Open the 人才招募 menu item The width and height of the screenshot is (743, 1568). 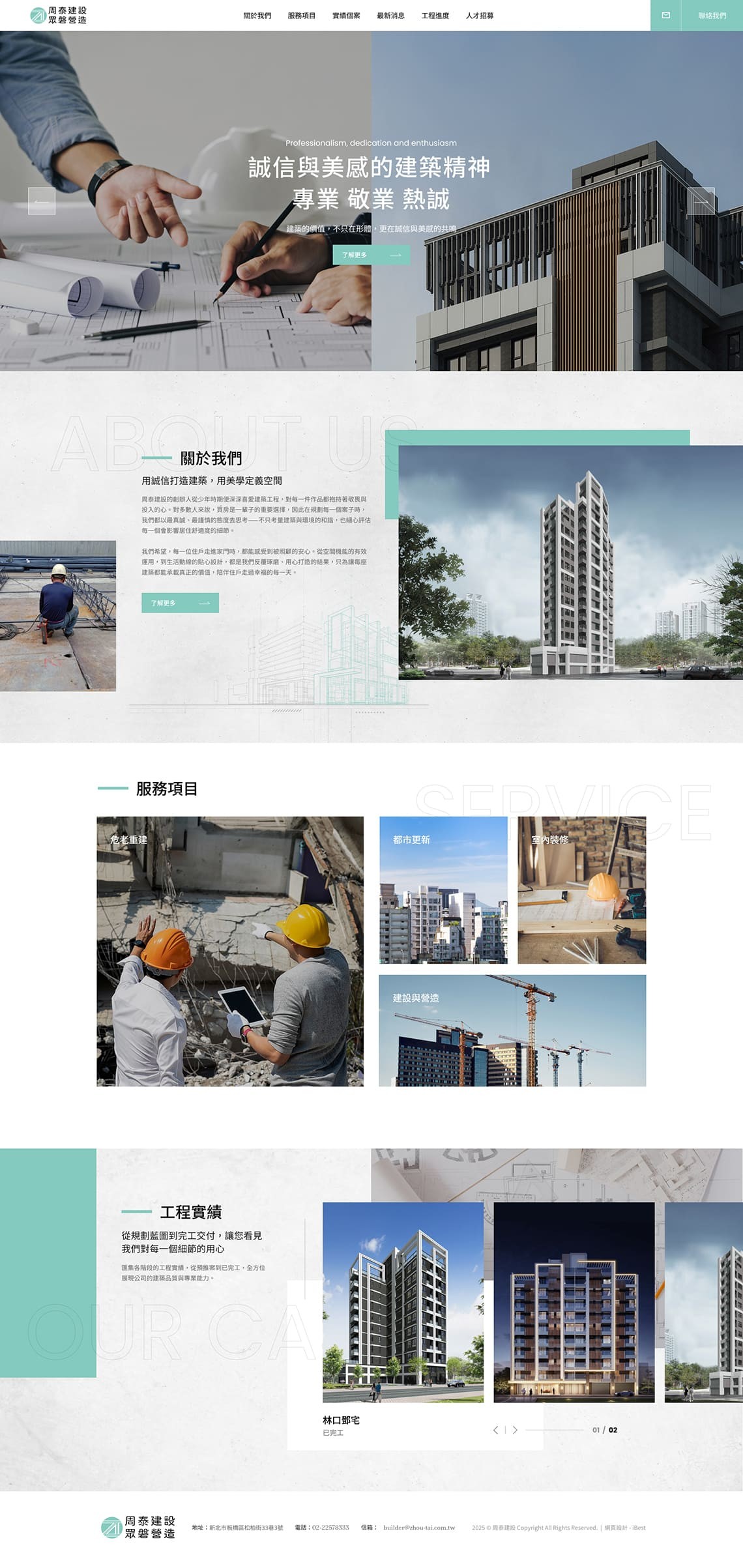pos(480,16)
